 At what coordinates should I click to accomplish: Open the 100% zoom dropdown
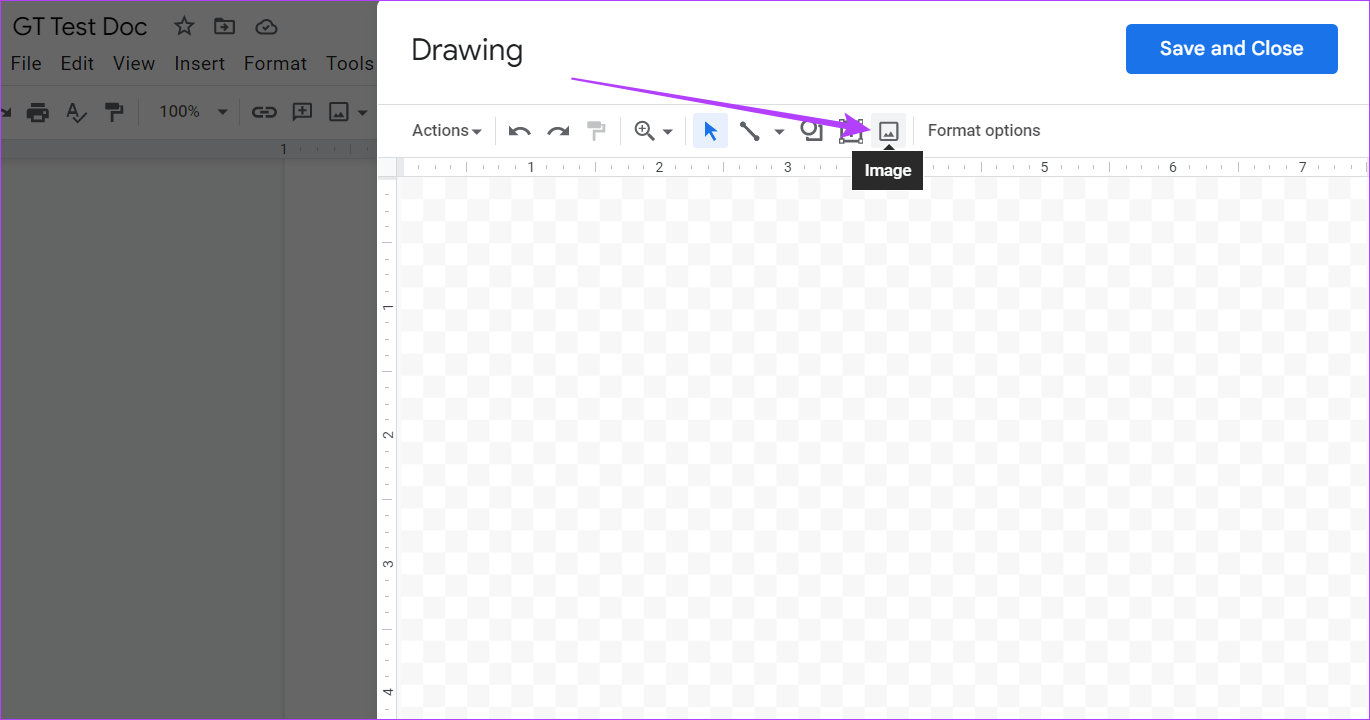click(192, 111)
